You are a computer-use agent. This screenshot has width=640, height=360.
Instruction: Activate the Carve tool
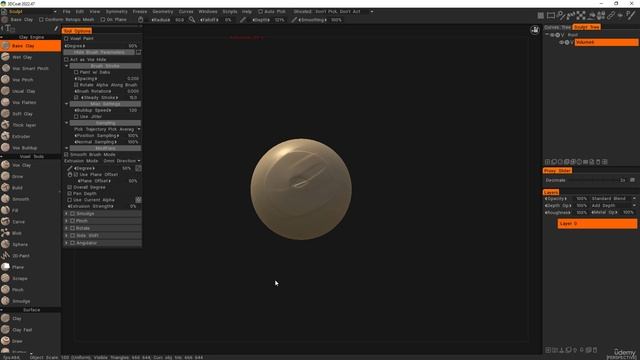point(31,222)
